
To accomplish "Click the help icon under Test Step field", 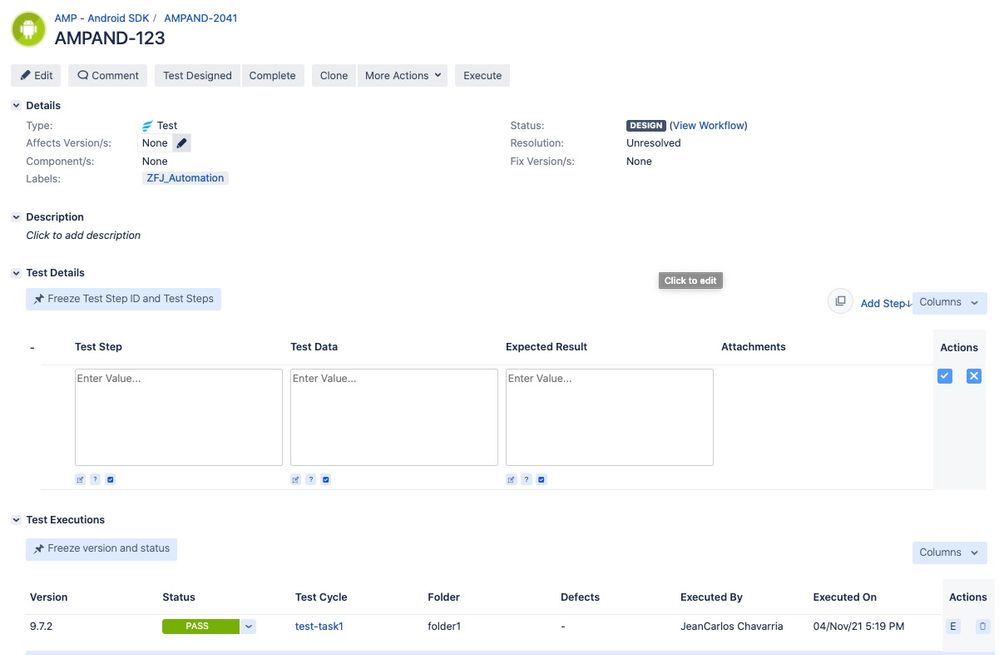I will (95, 479).
